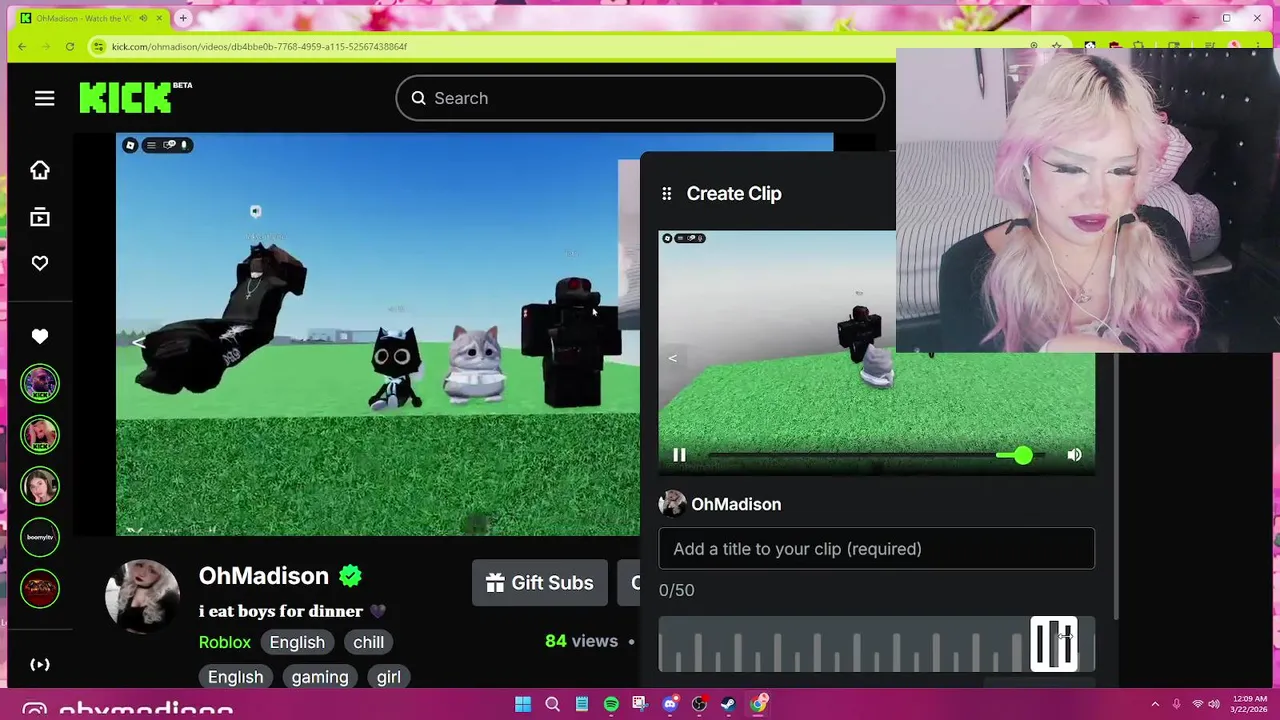Reload the page with browser refresh button
1280x720 pixels.
[x=69, y=46]
